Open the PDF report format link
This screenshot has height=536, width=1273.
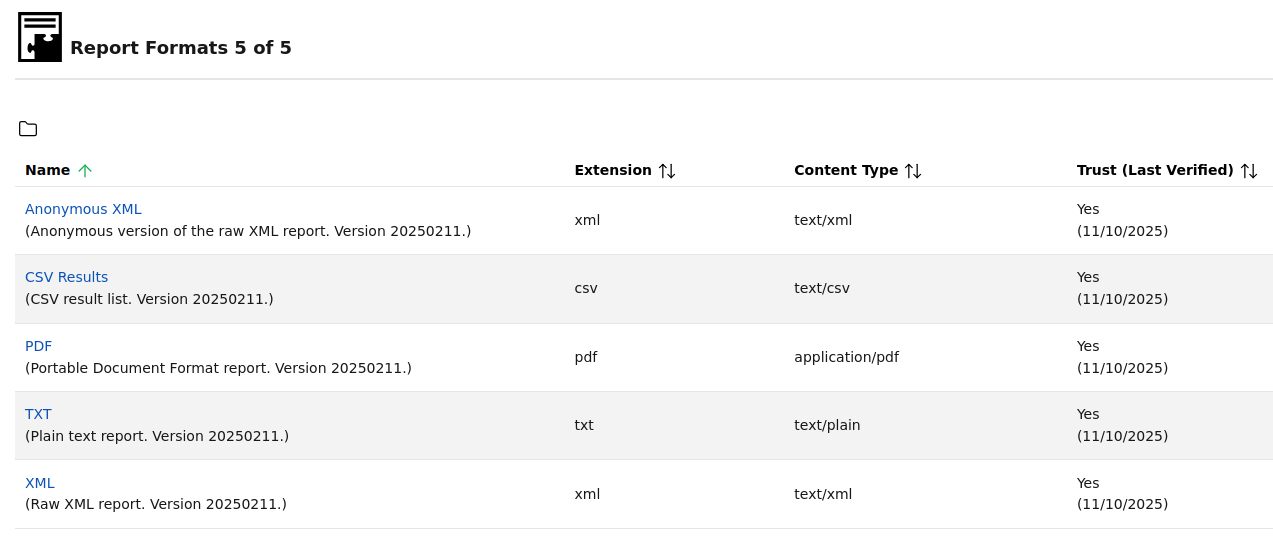[x=38, y=346]
